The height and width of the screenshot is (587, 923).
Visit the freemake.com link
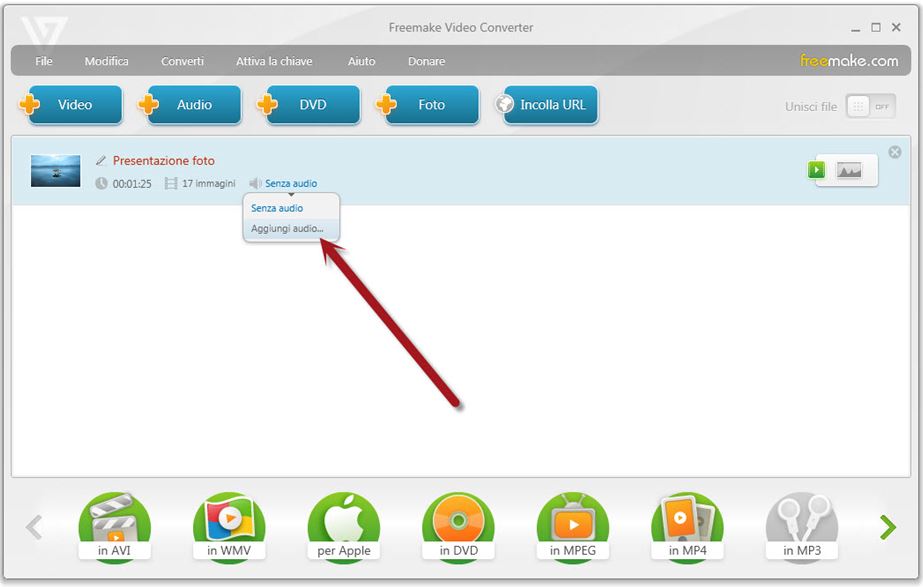coord(849,61)
